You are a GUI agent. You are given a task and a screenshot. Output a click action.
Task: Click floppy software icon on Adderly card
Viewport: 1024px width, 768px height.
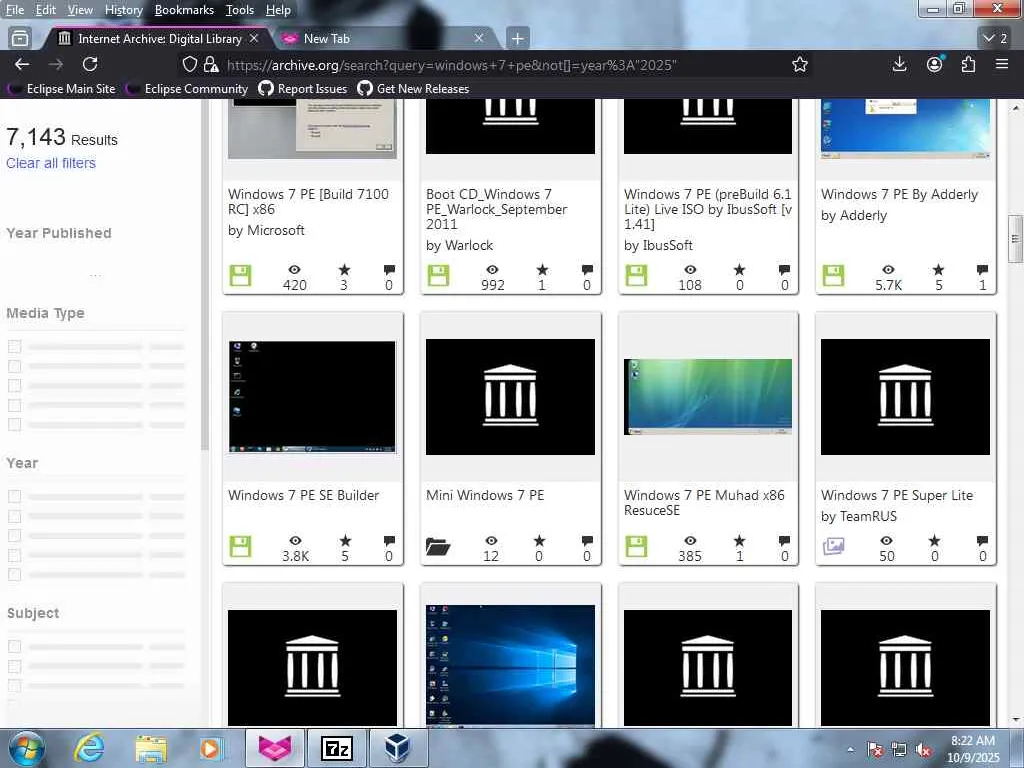pos(833,276)
